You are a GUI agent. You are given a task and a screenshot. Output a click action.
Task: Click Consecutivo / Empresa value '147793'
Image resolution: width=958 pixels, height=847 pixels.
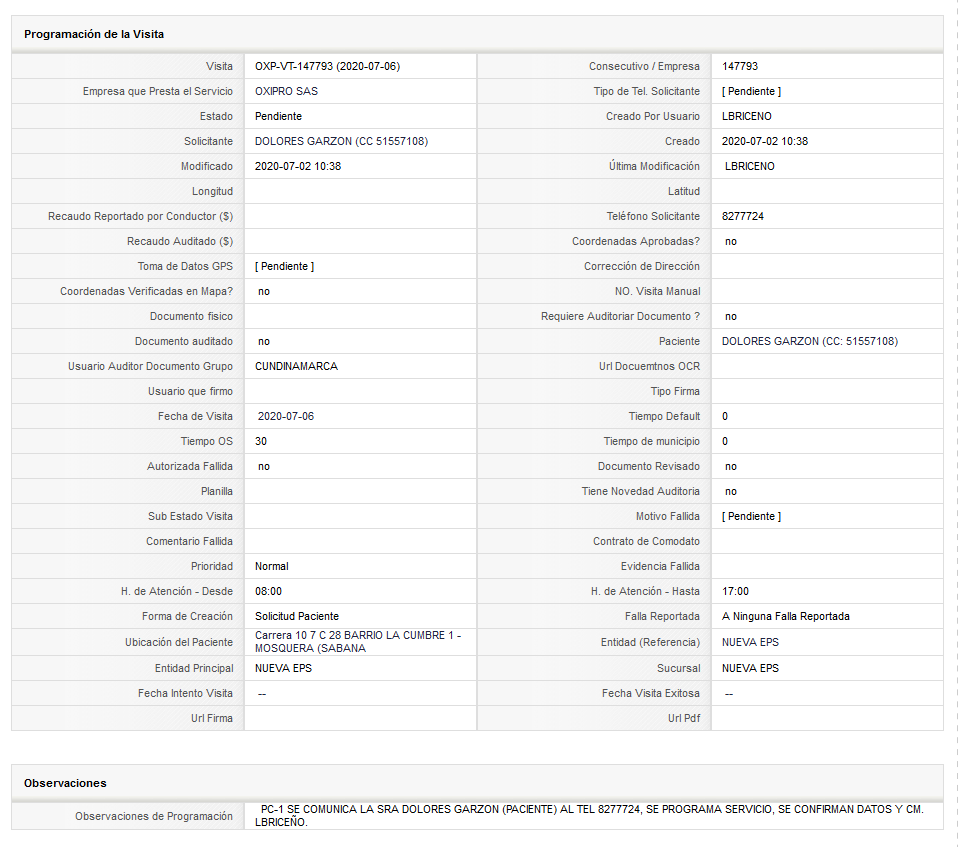(x=740, y=66)
